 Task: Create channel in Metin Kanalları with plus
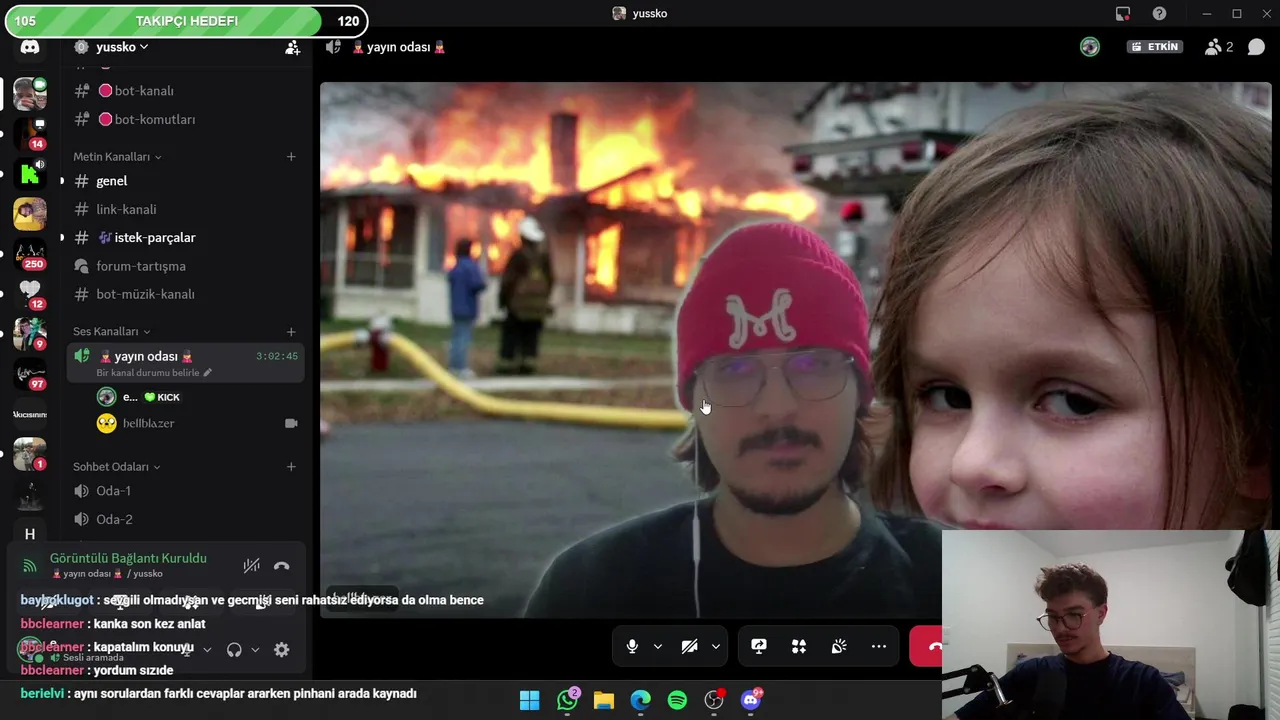(291, 157)
